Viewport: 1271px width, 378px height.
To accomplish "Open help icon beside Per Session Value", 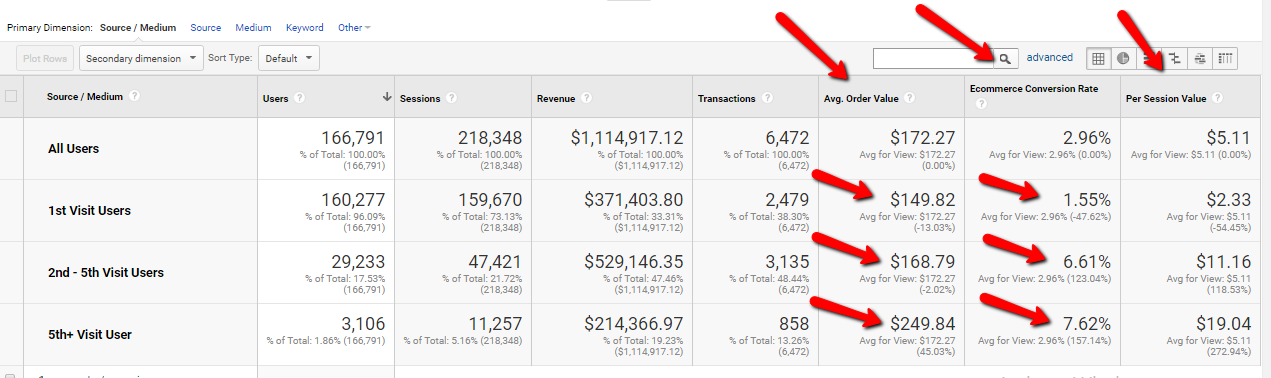I will click(1217, 98).
